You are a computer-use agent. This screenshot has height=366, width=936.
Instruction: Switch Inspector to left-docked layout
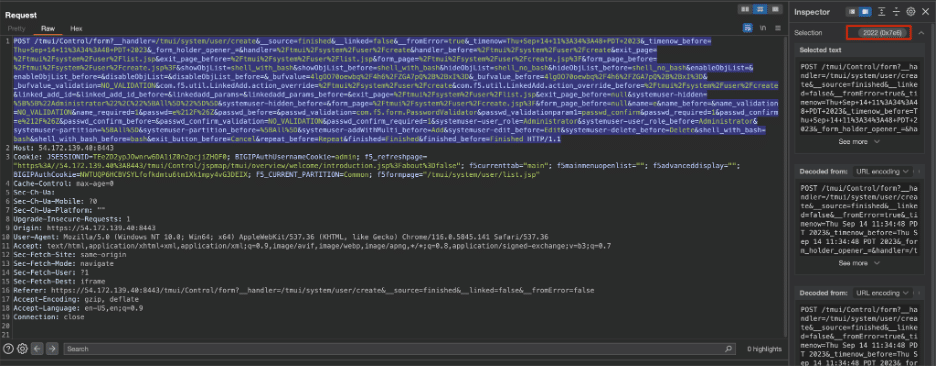(x=852, y=11)
